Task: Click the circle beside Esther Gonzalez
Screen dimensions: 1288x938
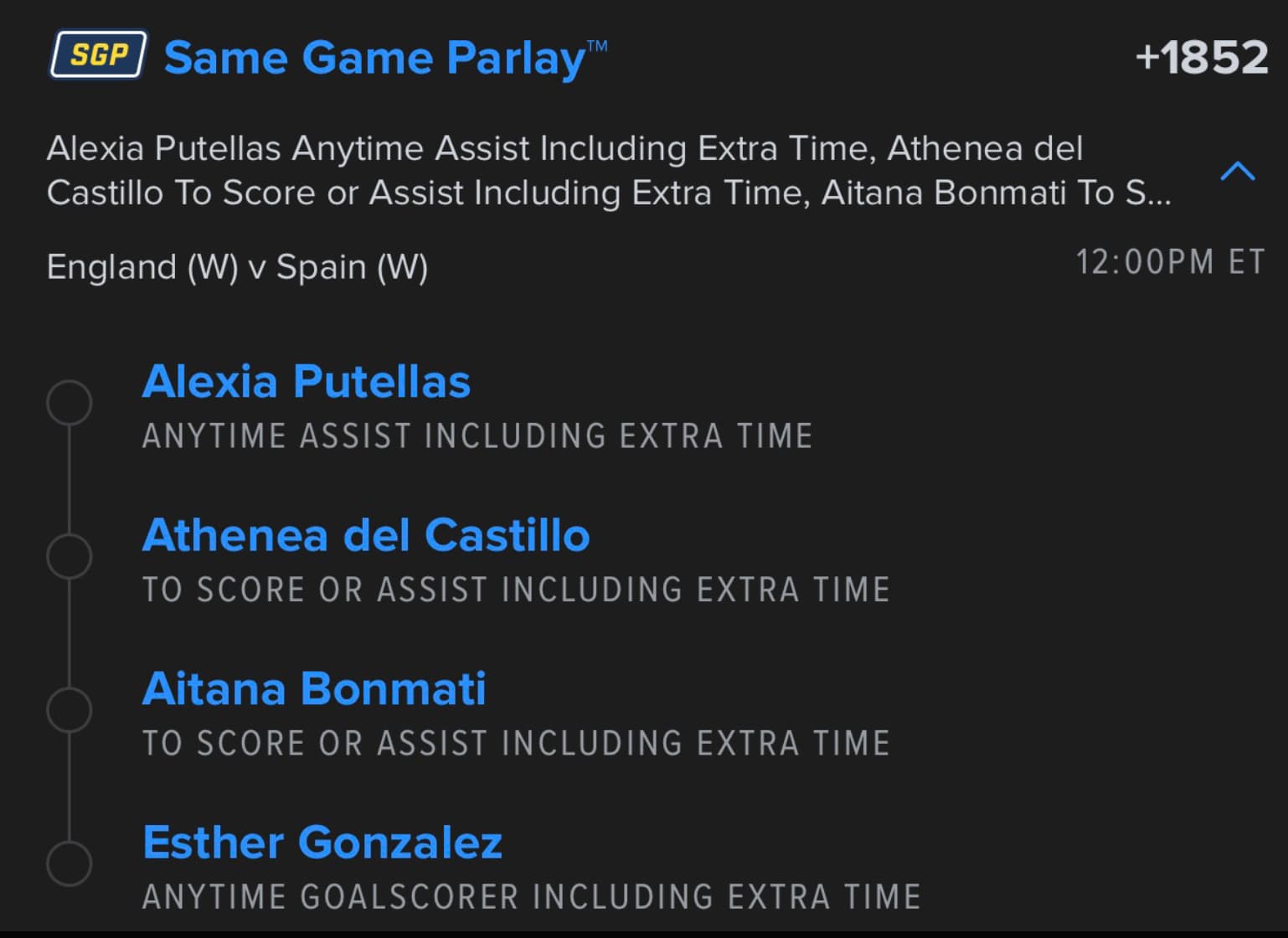Action: (x=69, y=863)
